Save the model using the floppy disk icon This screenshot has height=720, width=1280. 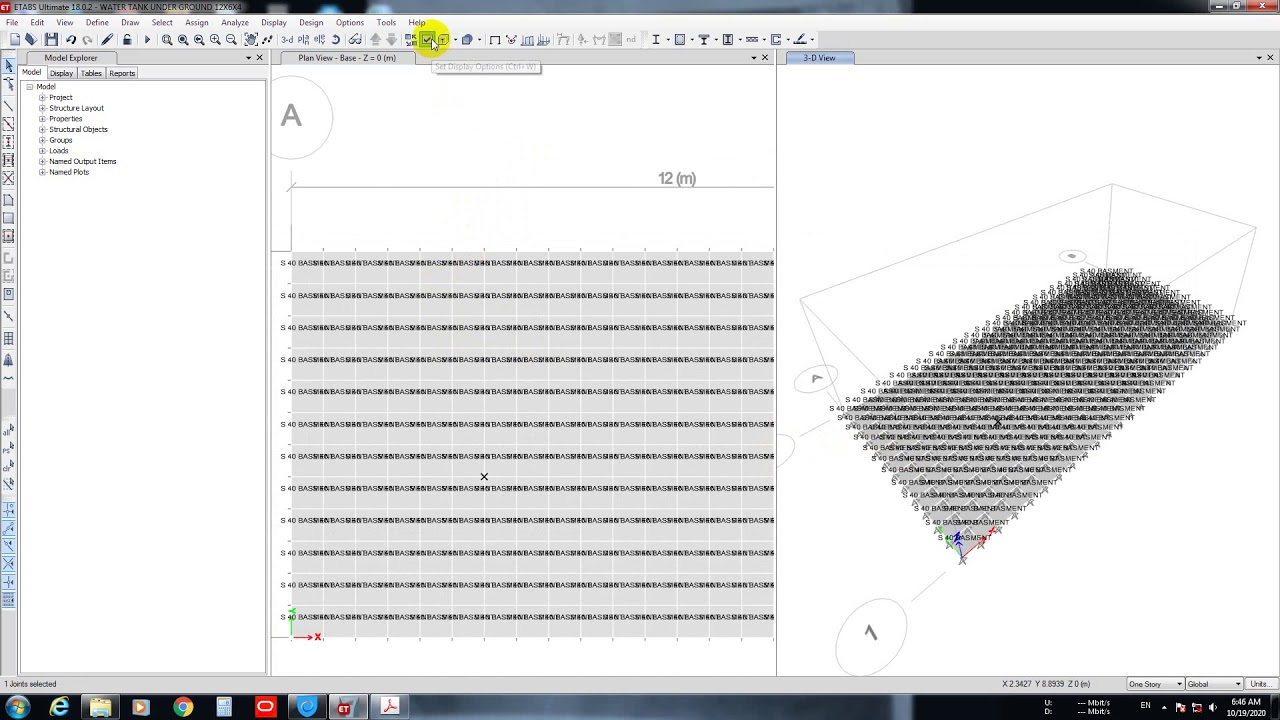coord(51,40)
